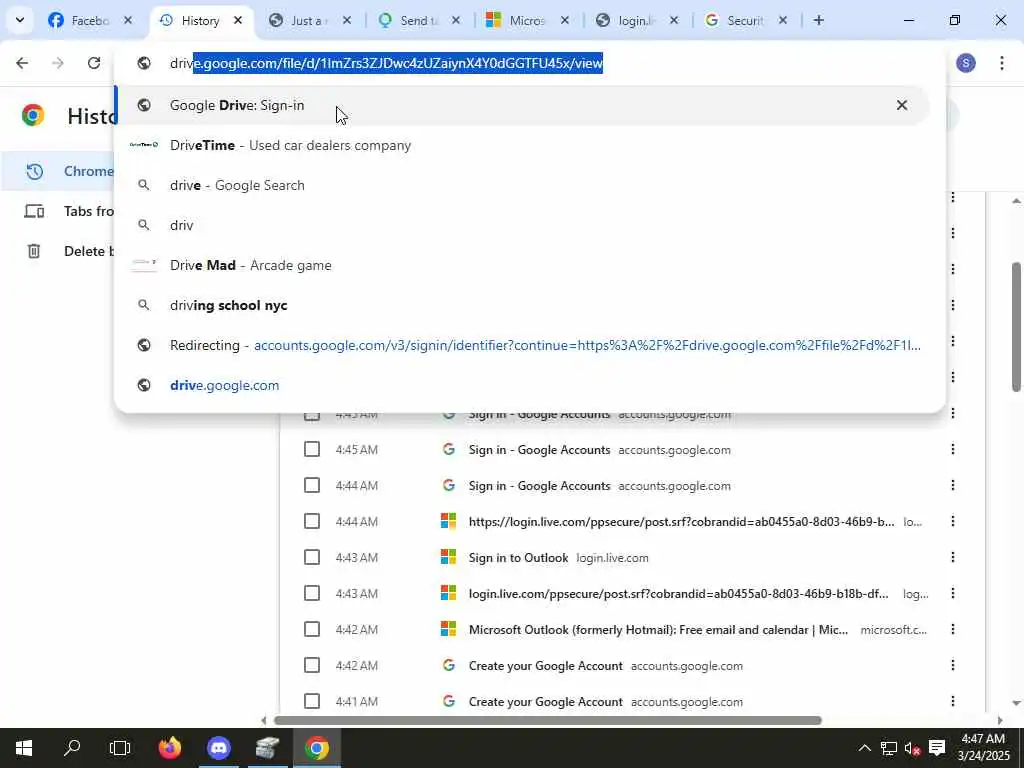
Task: Check the first 4:45 AM Sign in entry
Action: pyautogui.click(x=312, y=449)
